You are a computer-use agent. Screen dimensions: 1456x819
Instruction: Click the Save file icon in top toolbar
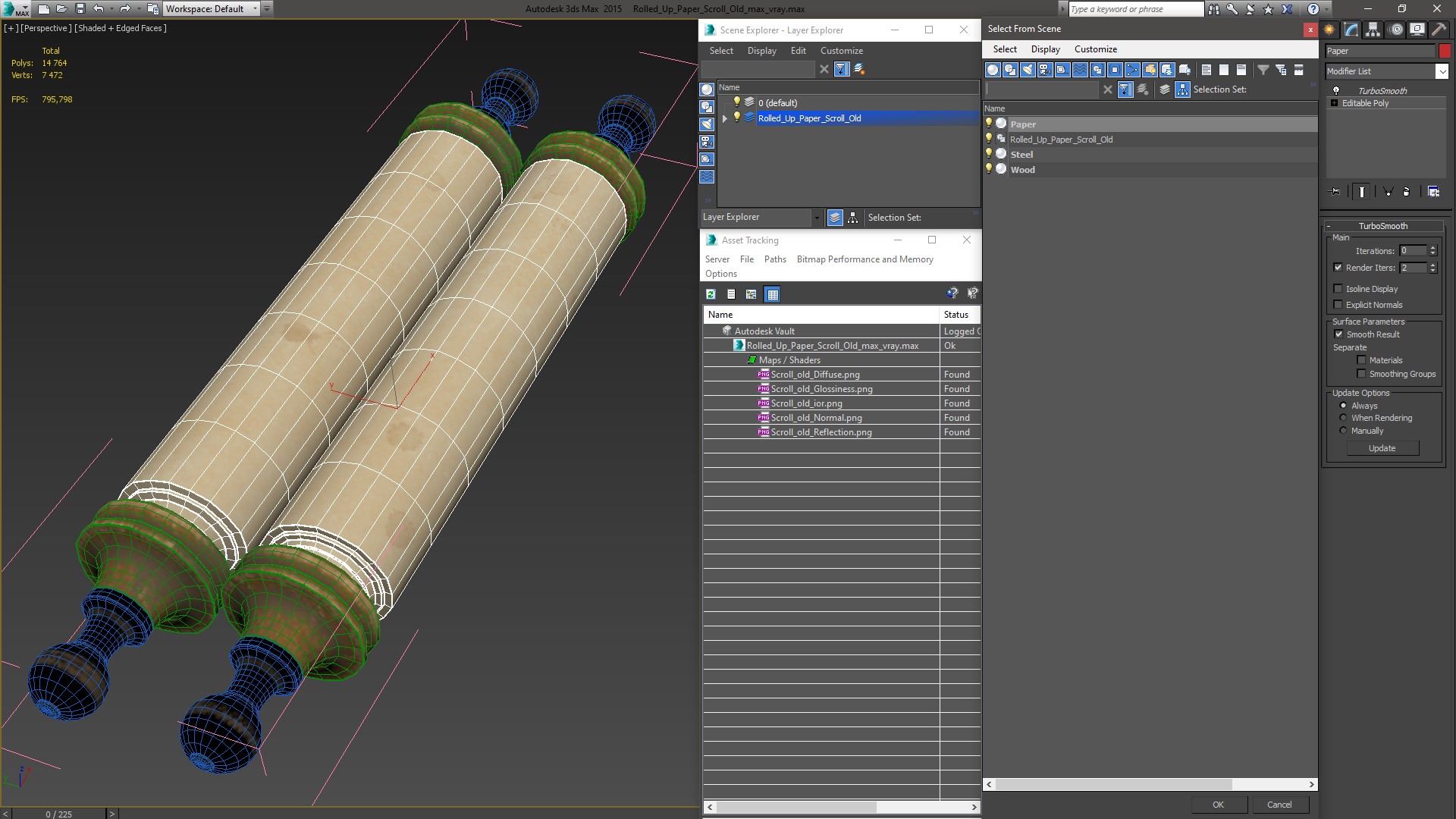[80, 9]
